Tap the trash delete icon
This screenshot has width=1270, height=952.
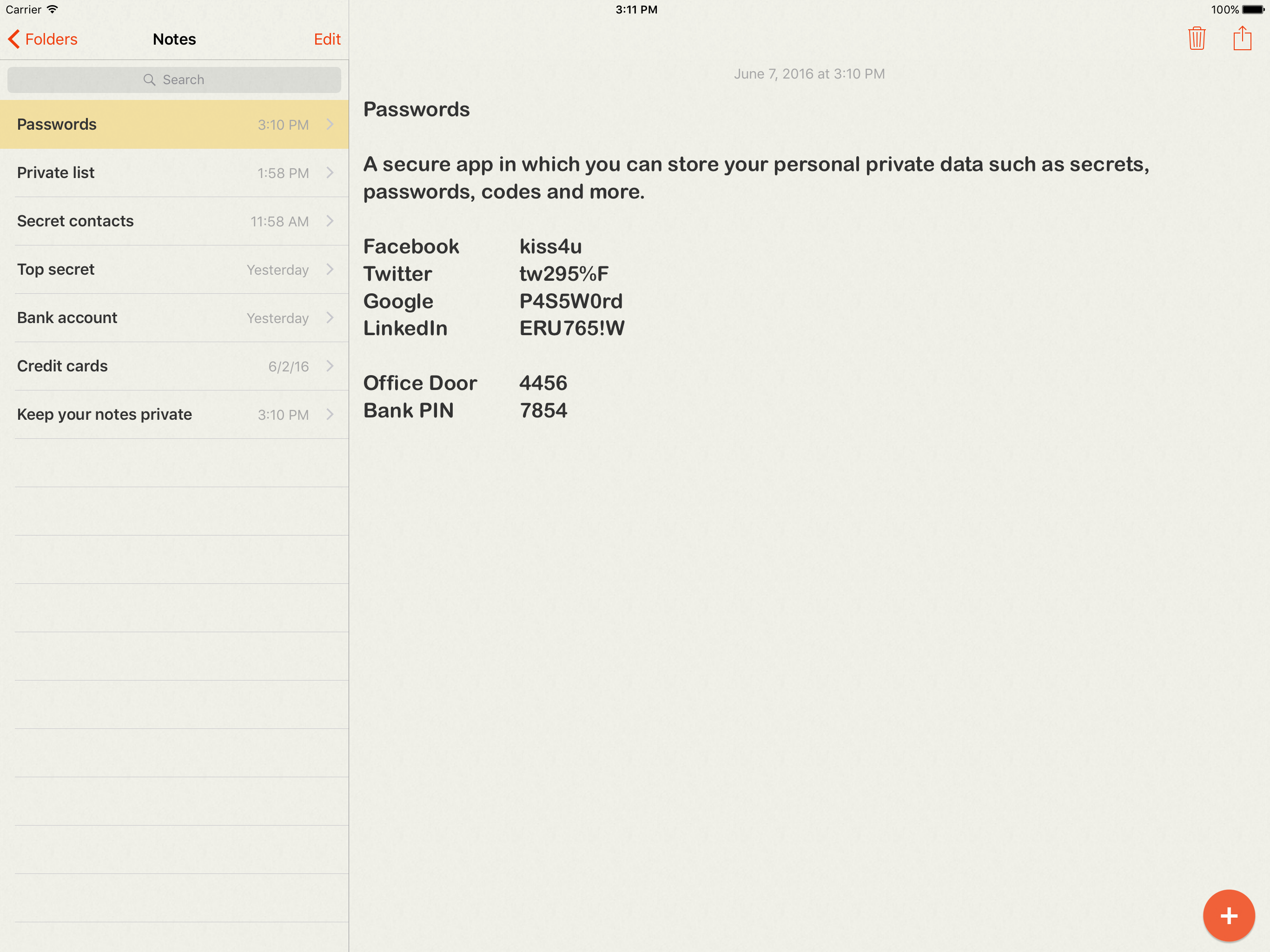(x=1197, y=39)
